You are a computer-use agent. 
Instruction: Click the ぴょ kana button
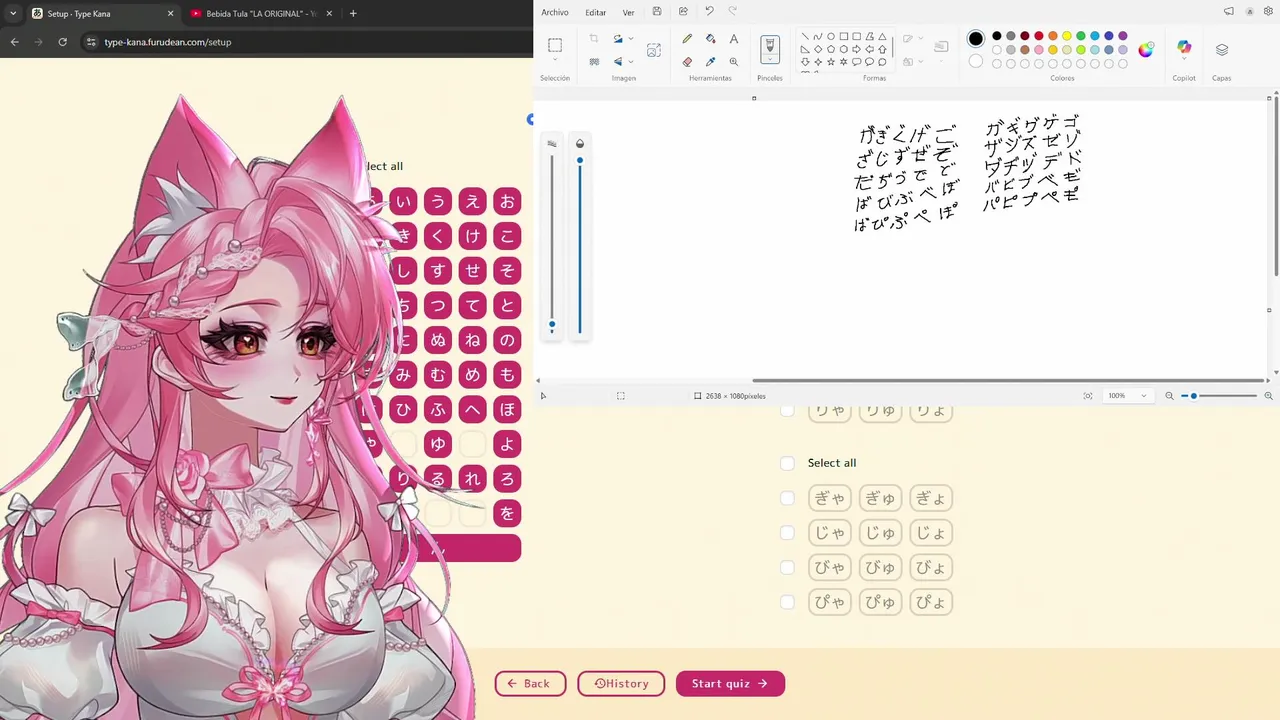(931, 603)
